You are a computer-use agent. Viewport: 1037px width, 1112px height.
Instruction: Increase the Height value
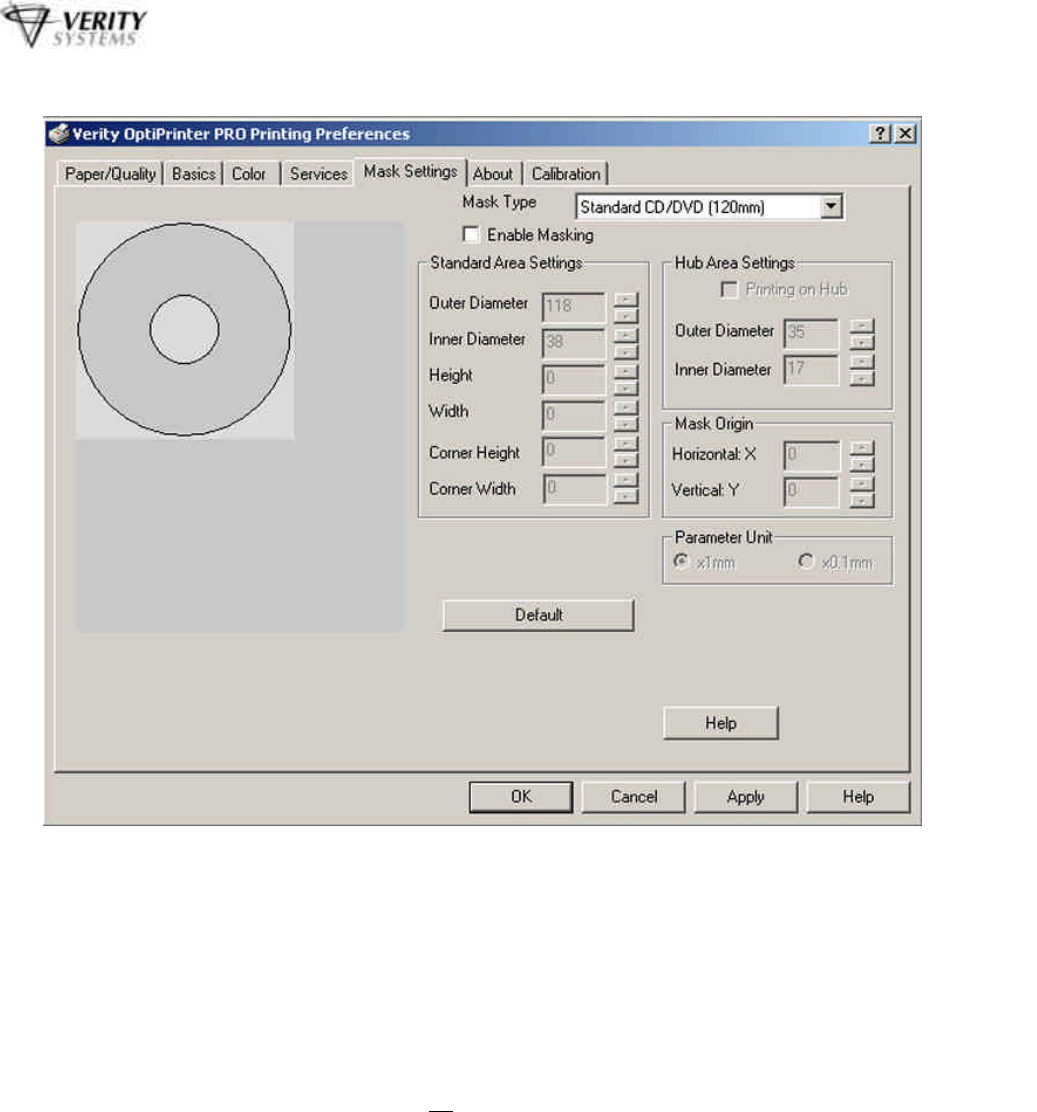click(x=626, y=372)
